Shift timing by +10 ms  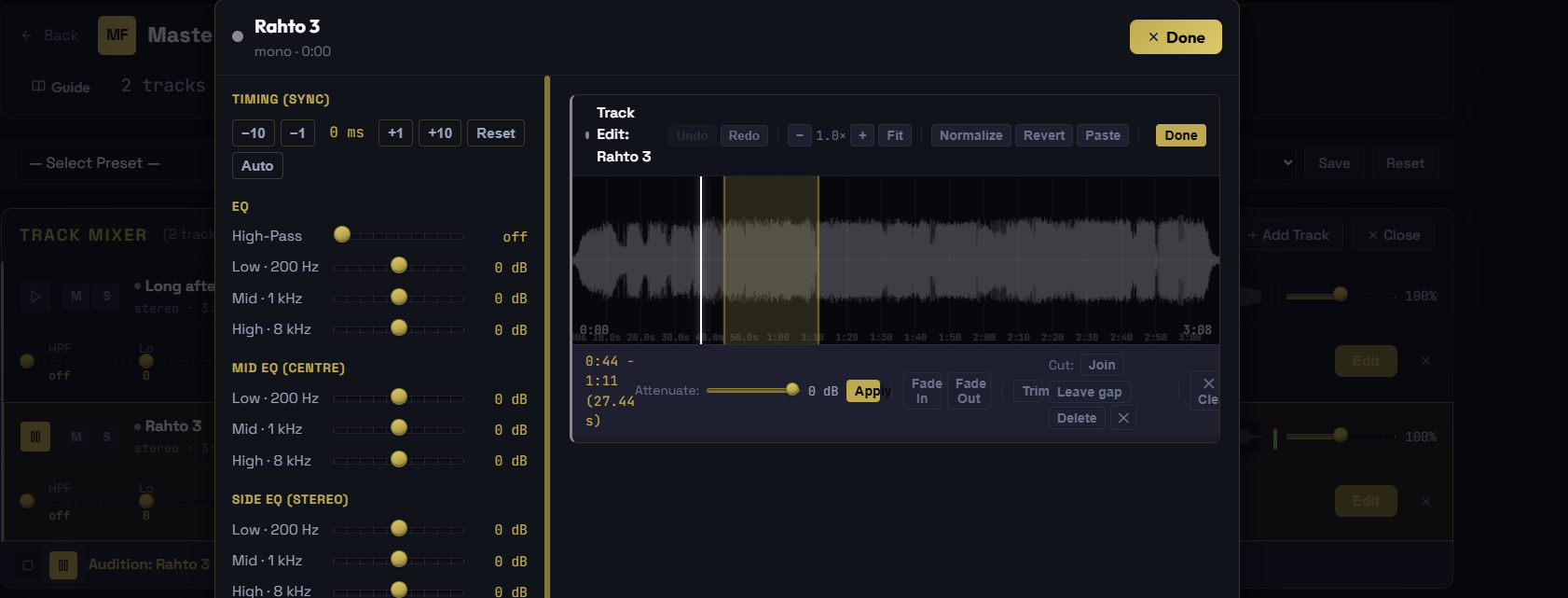(440, 133)
